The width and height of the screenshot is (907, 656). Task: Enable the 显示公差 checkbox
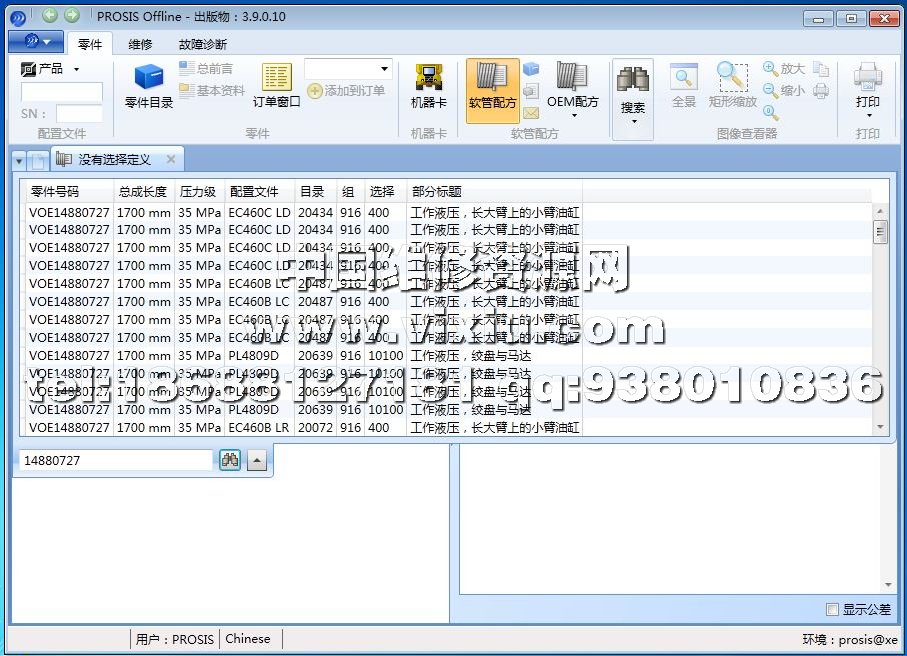point(833,609)
